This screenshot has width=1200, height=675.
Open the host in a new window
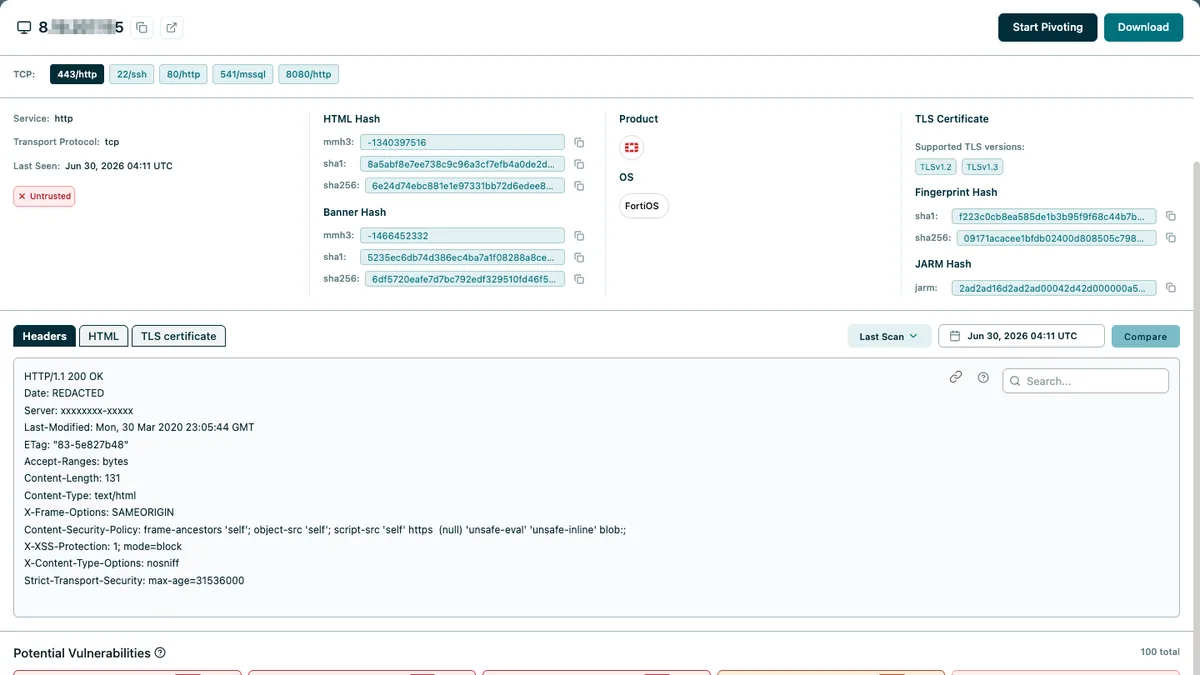coord(171,28)
